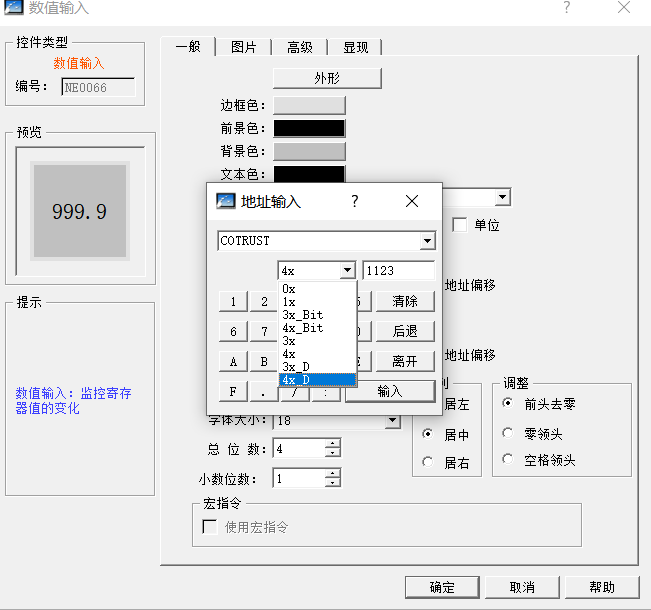
Task: Decrease 小数位数 with the down stepper
Action: coord(333,483)
